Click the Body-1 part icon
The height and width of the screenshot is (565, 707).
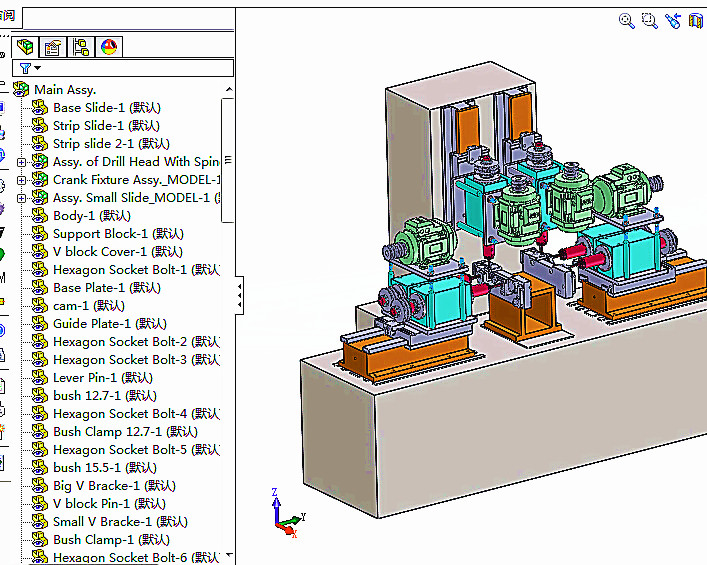coord(40,216)
